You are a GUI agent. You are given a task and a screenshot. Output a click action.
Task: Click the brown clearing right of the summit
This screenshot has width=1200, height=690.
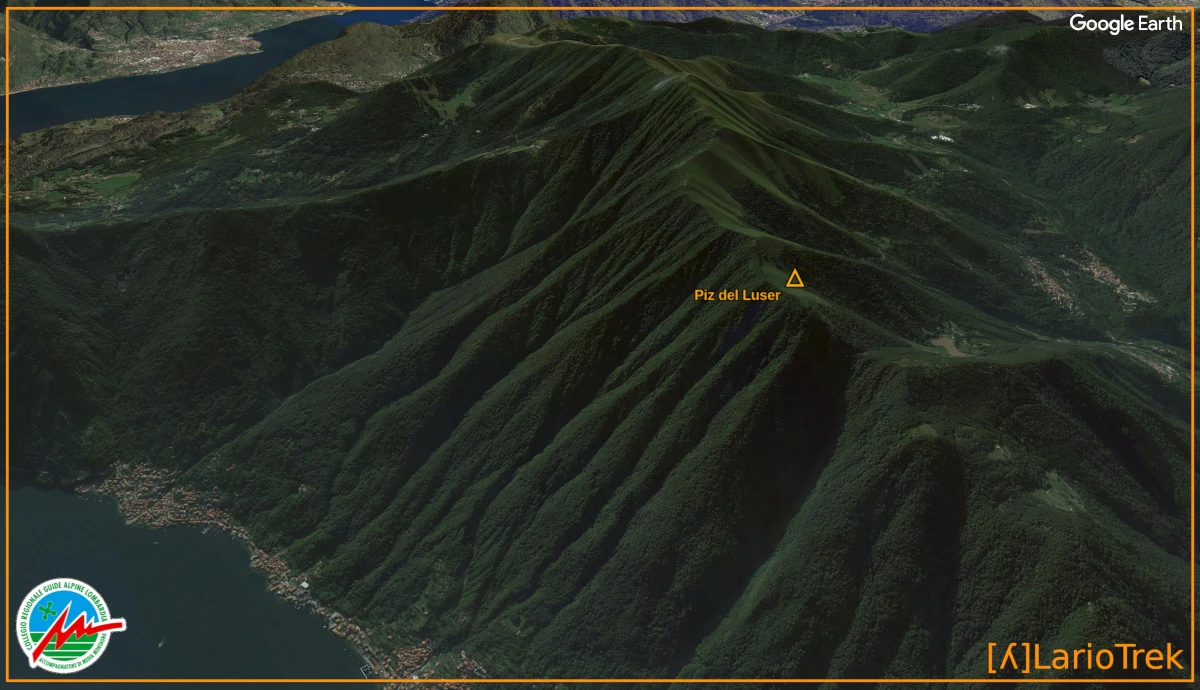point(945,346)
